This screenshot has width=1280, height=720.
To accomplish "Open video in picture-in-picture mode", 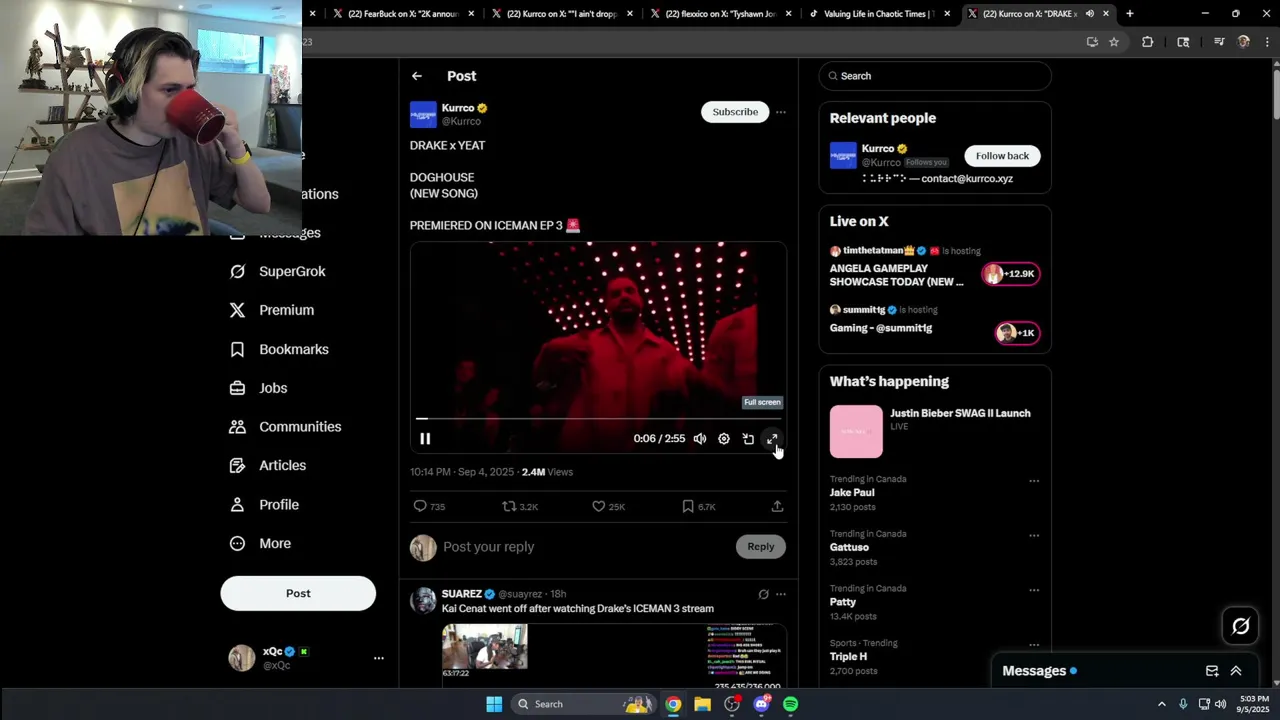I will [748, 439].
